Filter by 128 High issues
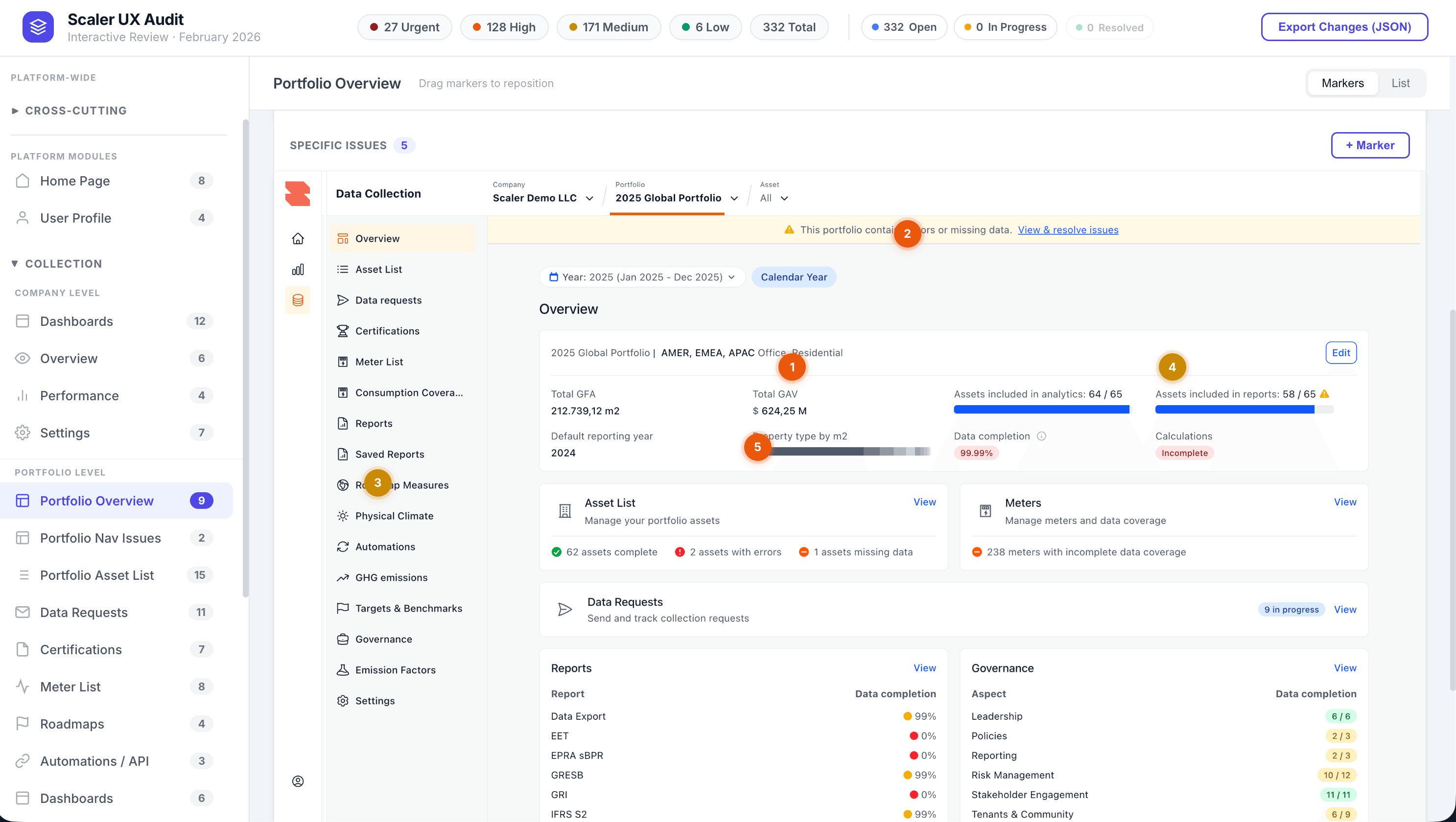Viewport: 1456px width, 822px height. pos(504,27)
